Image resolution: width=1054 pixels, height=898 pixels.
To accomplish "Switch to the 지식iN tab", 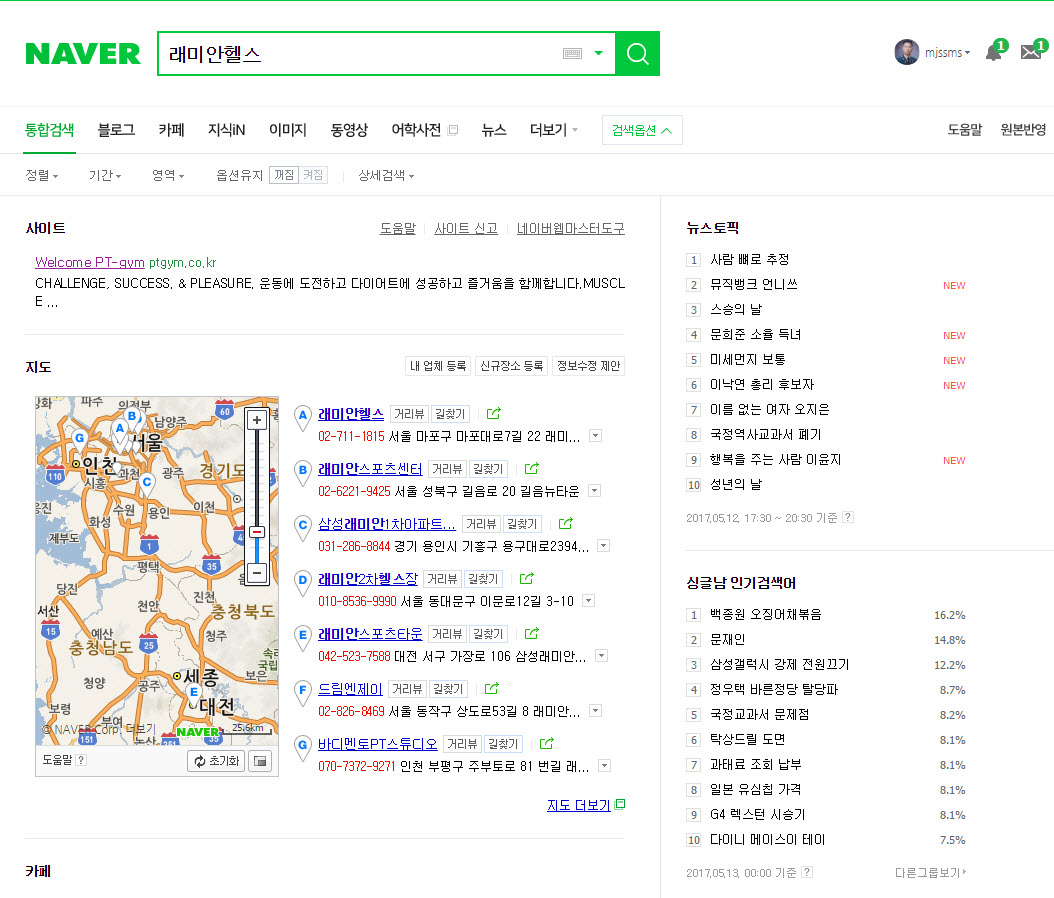I will 227,130.
